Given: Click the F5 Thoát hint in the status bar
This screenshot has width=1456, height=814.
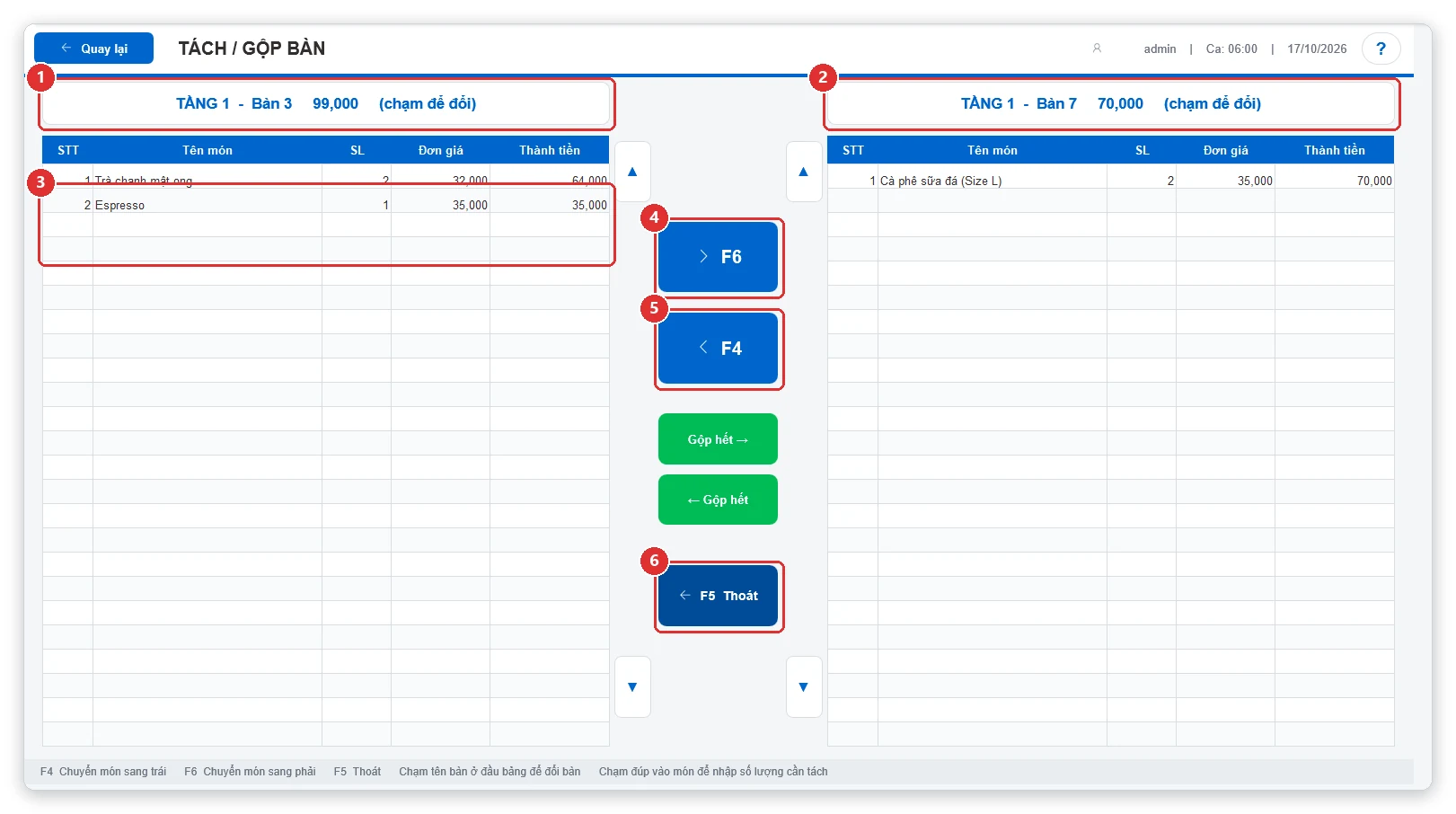Looking at the screenshot, I should click(x=357, y=771).
